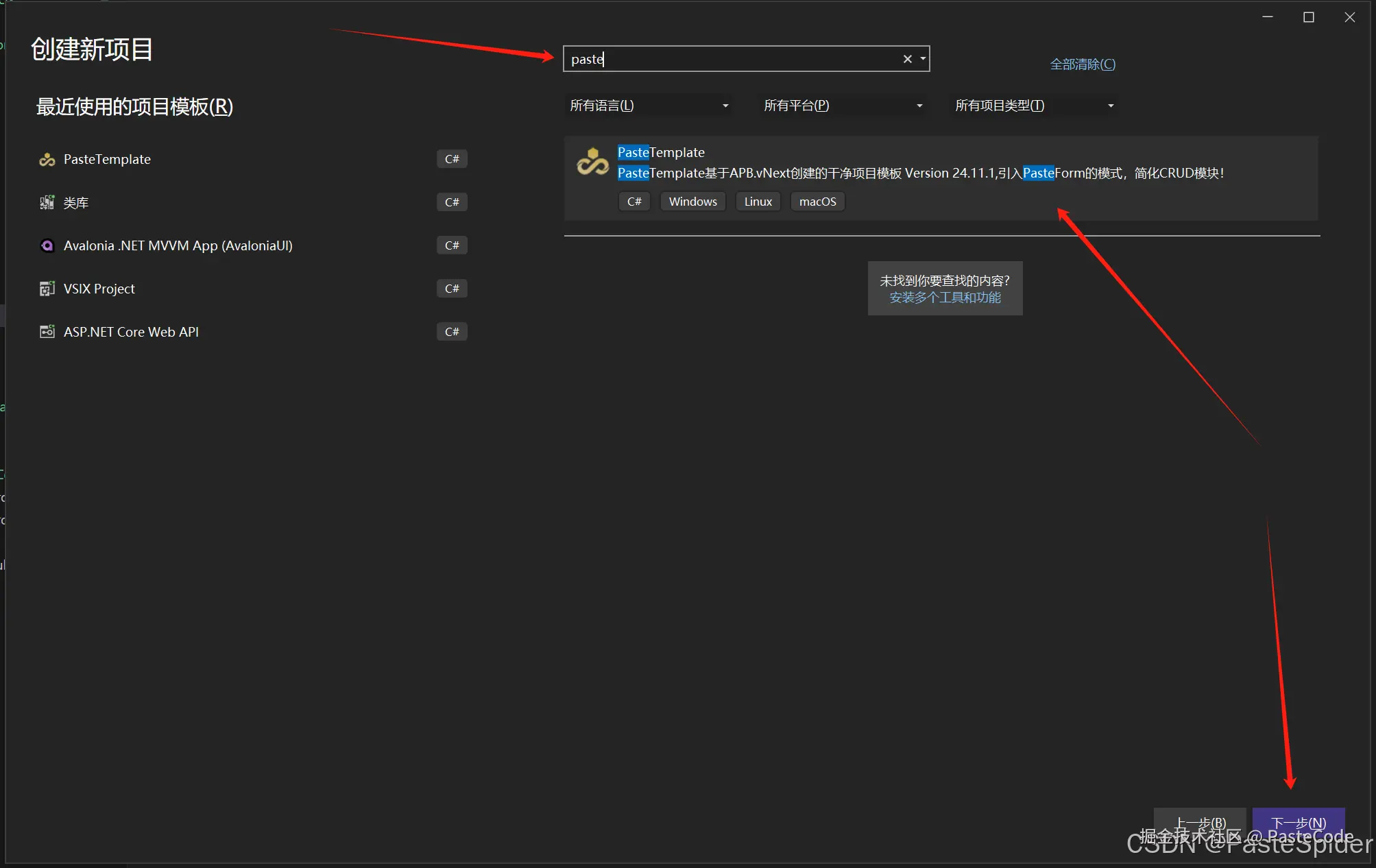
Task: Click the Avalonia MVVM App icon
Action: [x=47, y=246]
